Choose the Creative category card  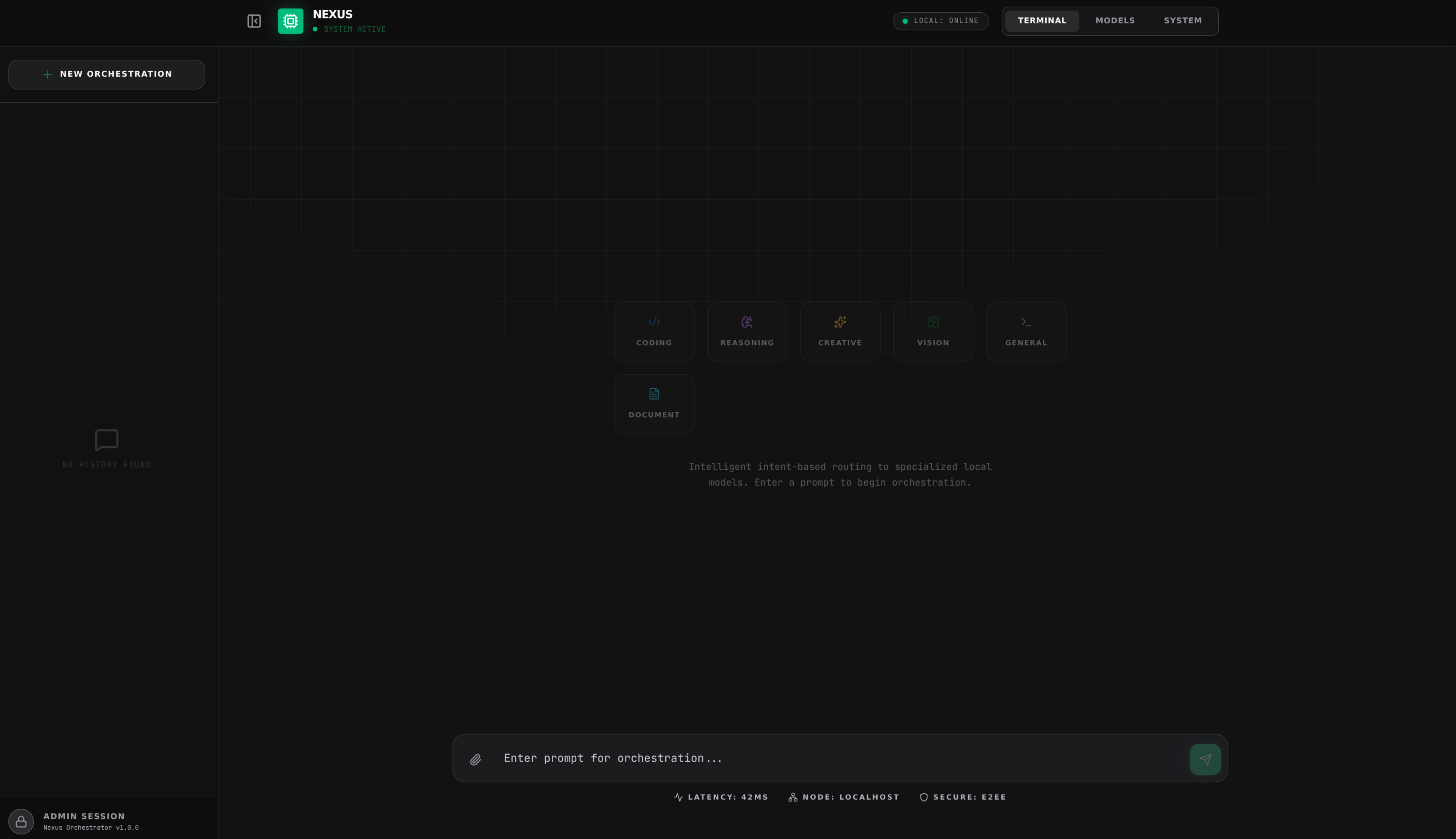point(840,332)
